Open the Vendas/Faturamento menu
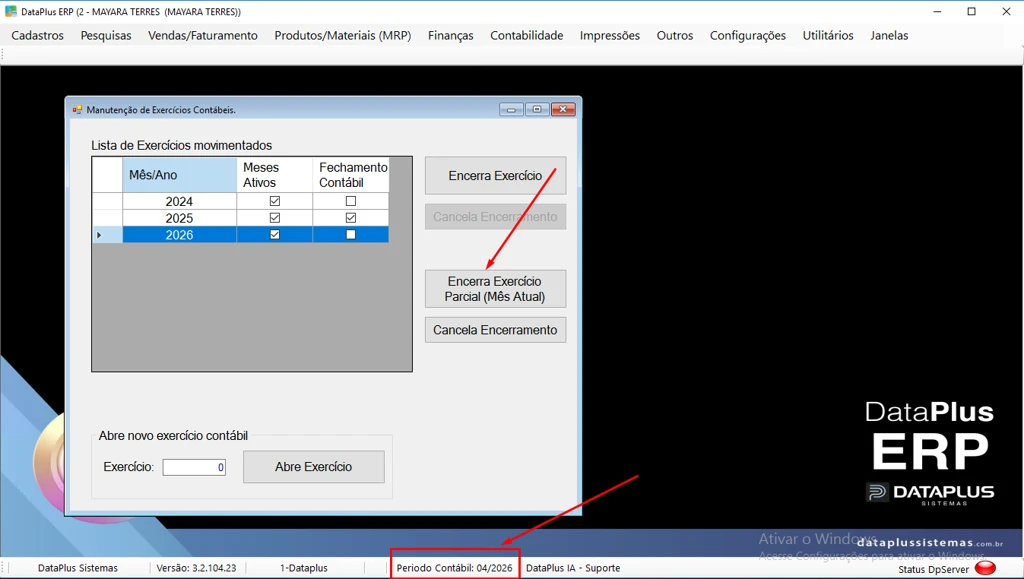 [202, 35]
